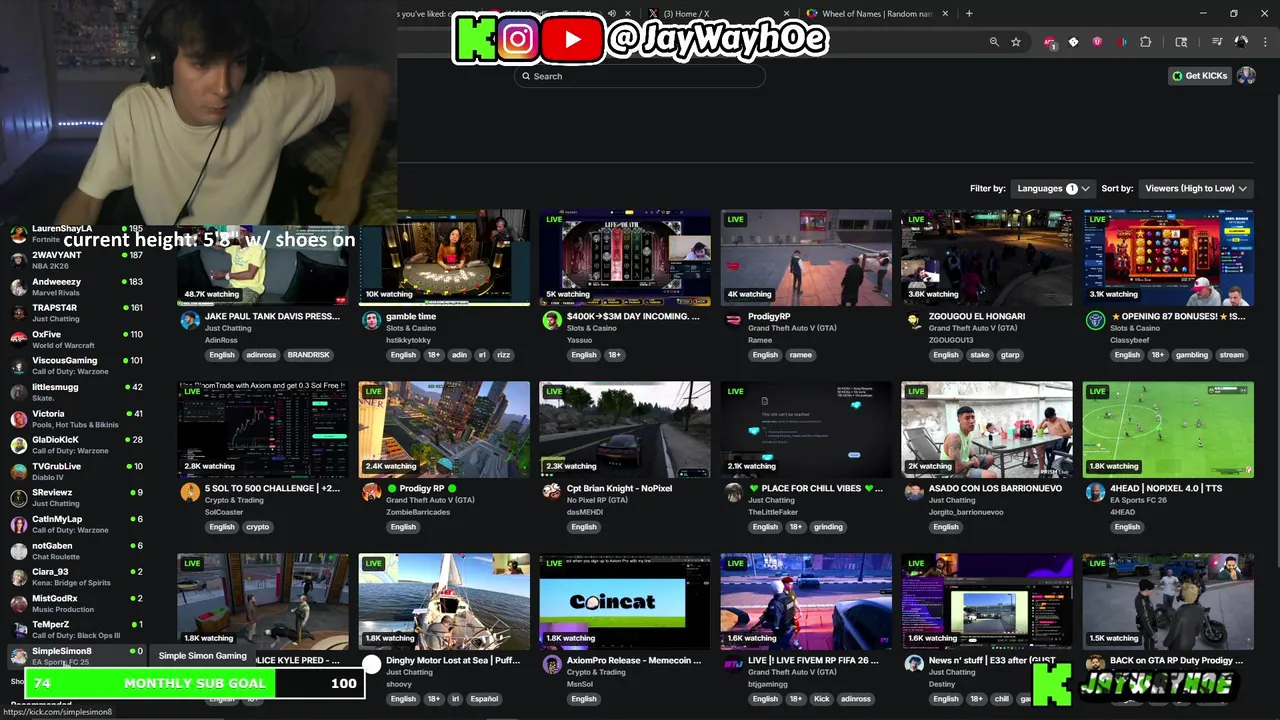The width and height of the screenshot is (1280, 720).
Task: Click Classybeef channel avatar icon
Action: [1095, 320]
